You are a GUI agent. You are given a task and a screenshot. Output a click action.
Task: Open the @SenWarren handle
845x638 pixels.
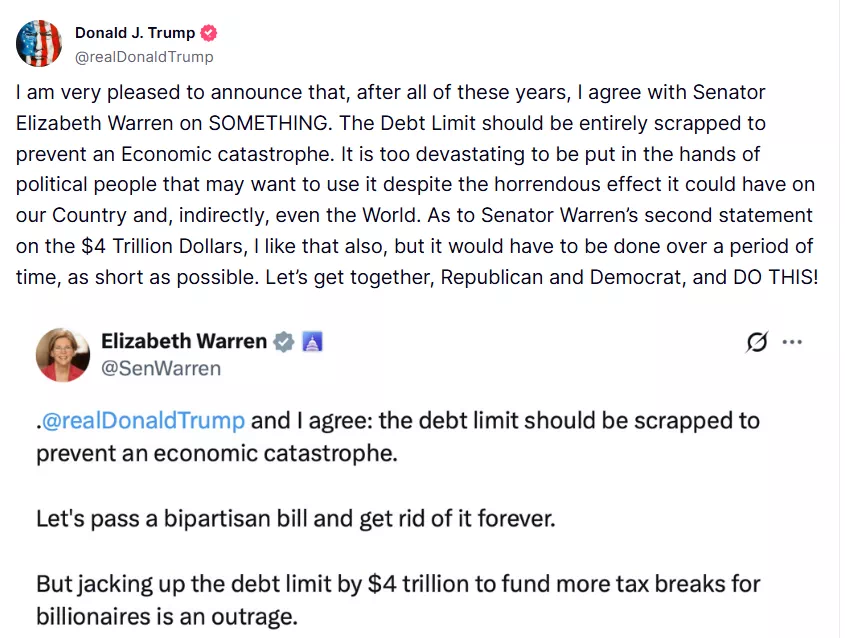161,369
